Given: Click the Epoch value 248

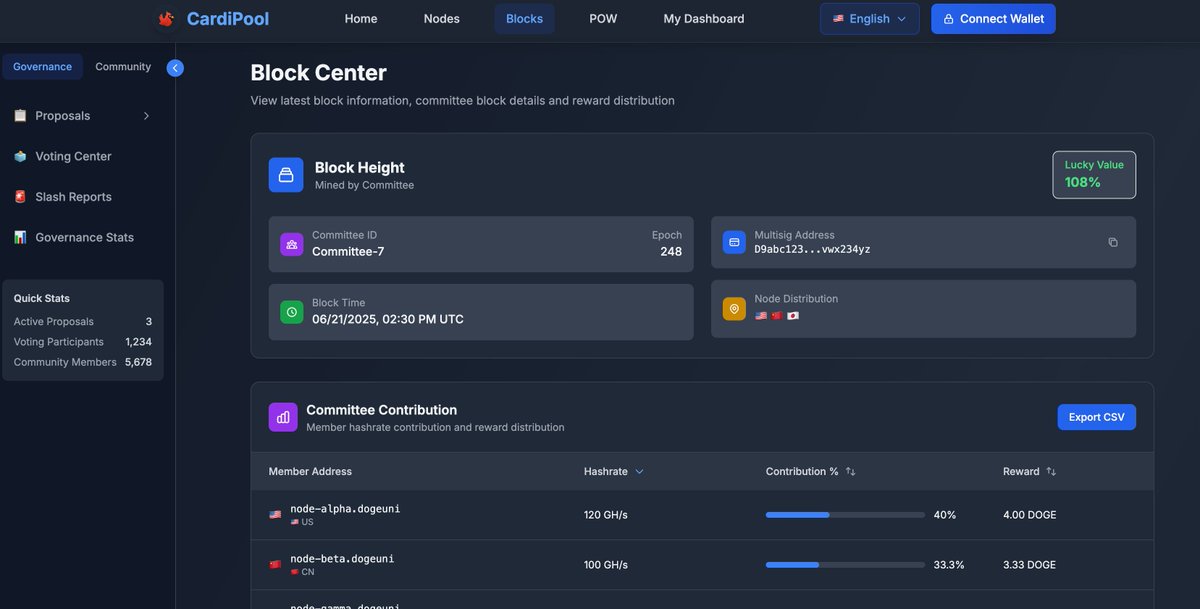Looking at the screenshot, I should click(x=671, y=251).
